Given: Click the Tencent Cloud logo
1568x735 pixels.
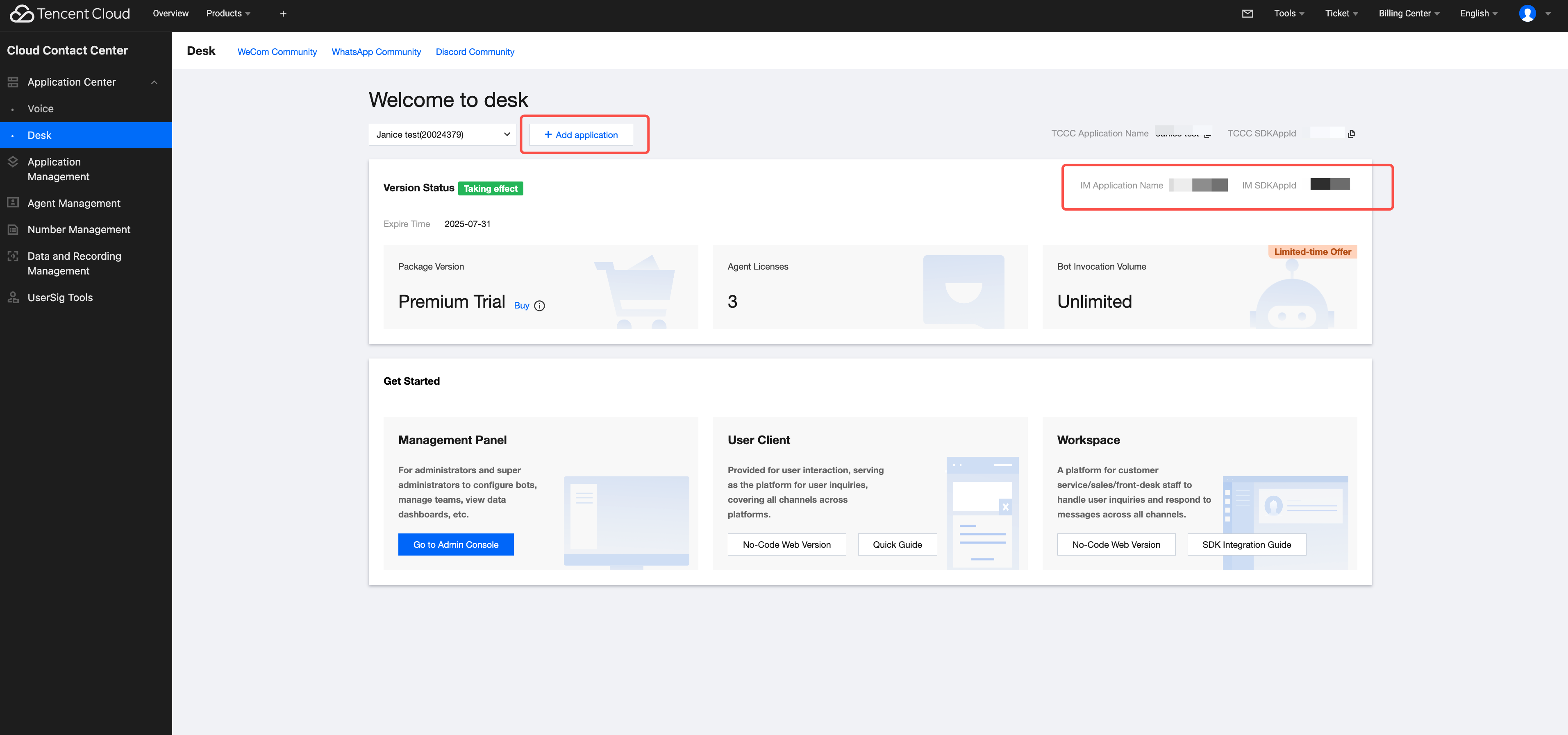Looking at the screenshot, I should (x=70, y=14).
